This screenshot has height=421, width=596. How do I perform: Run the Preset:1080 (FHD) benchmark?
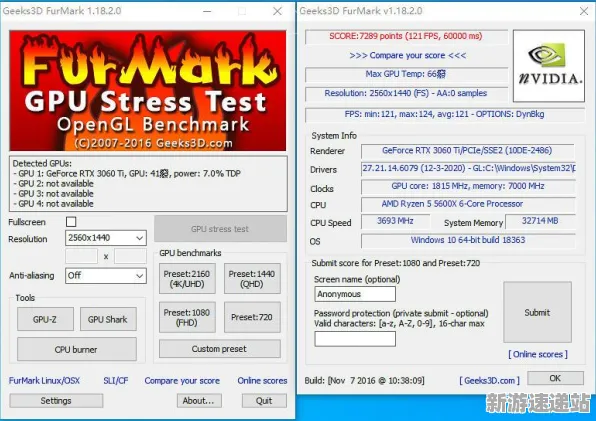[187, 317]
